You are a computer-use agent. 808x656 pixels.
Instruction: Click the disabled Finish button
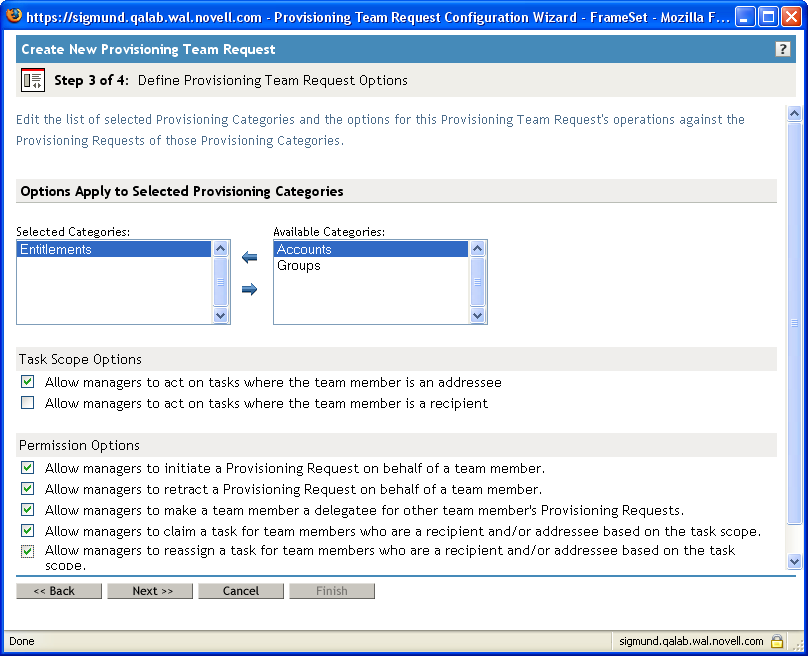[x=332, y=591]
